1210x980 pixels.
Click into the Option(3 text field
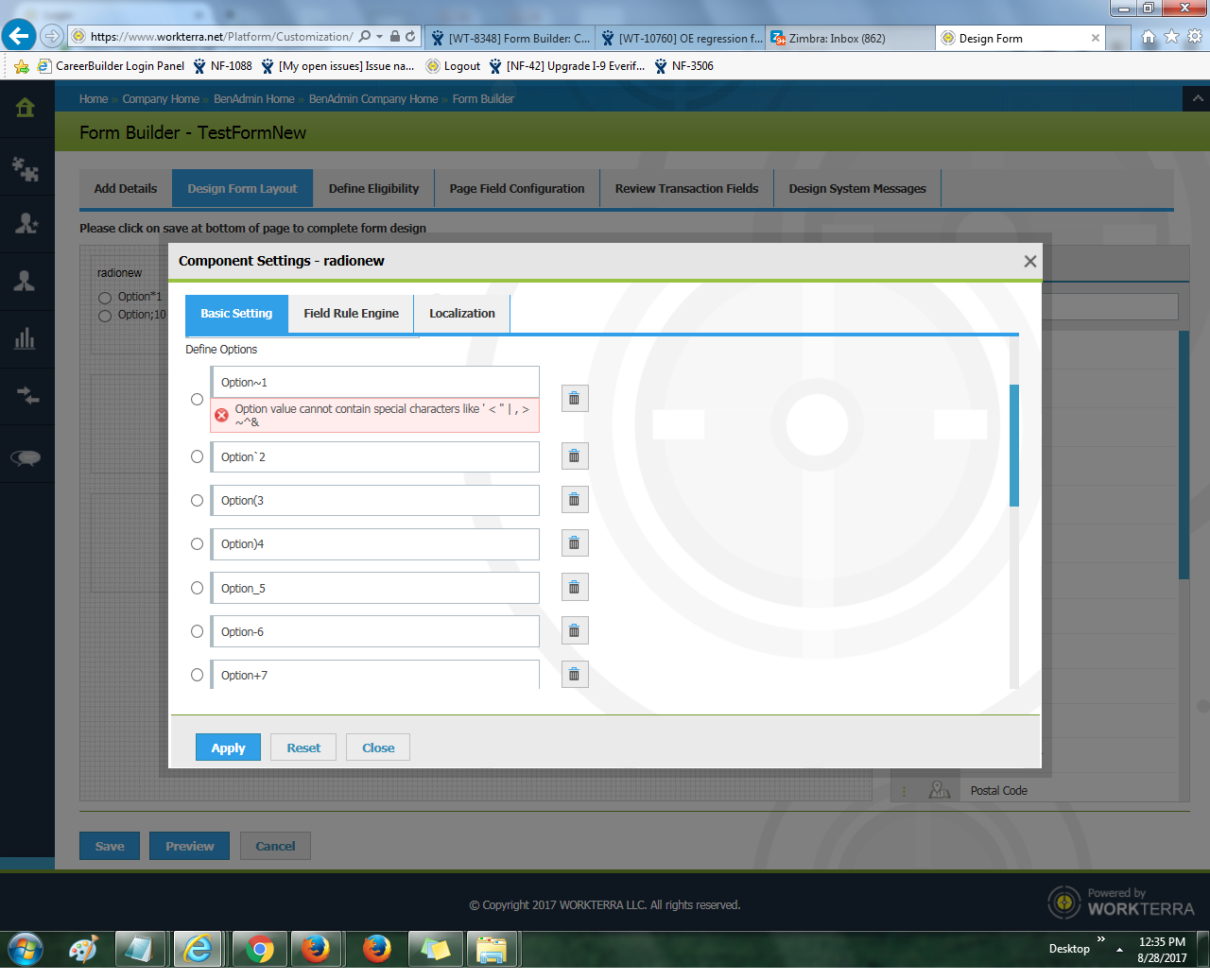[375, 501]
